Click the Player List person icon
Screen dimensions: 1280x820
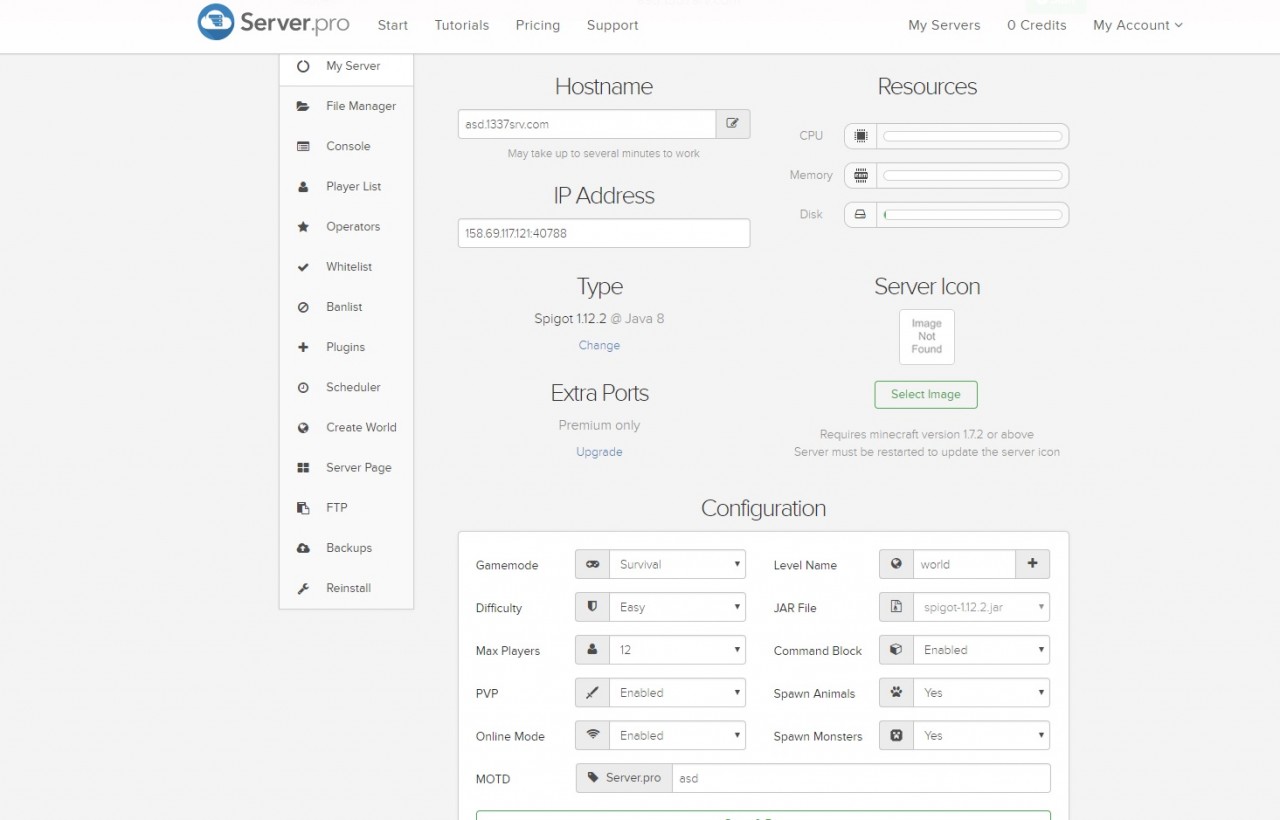(x=303, y=187)
